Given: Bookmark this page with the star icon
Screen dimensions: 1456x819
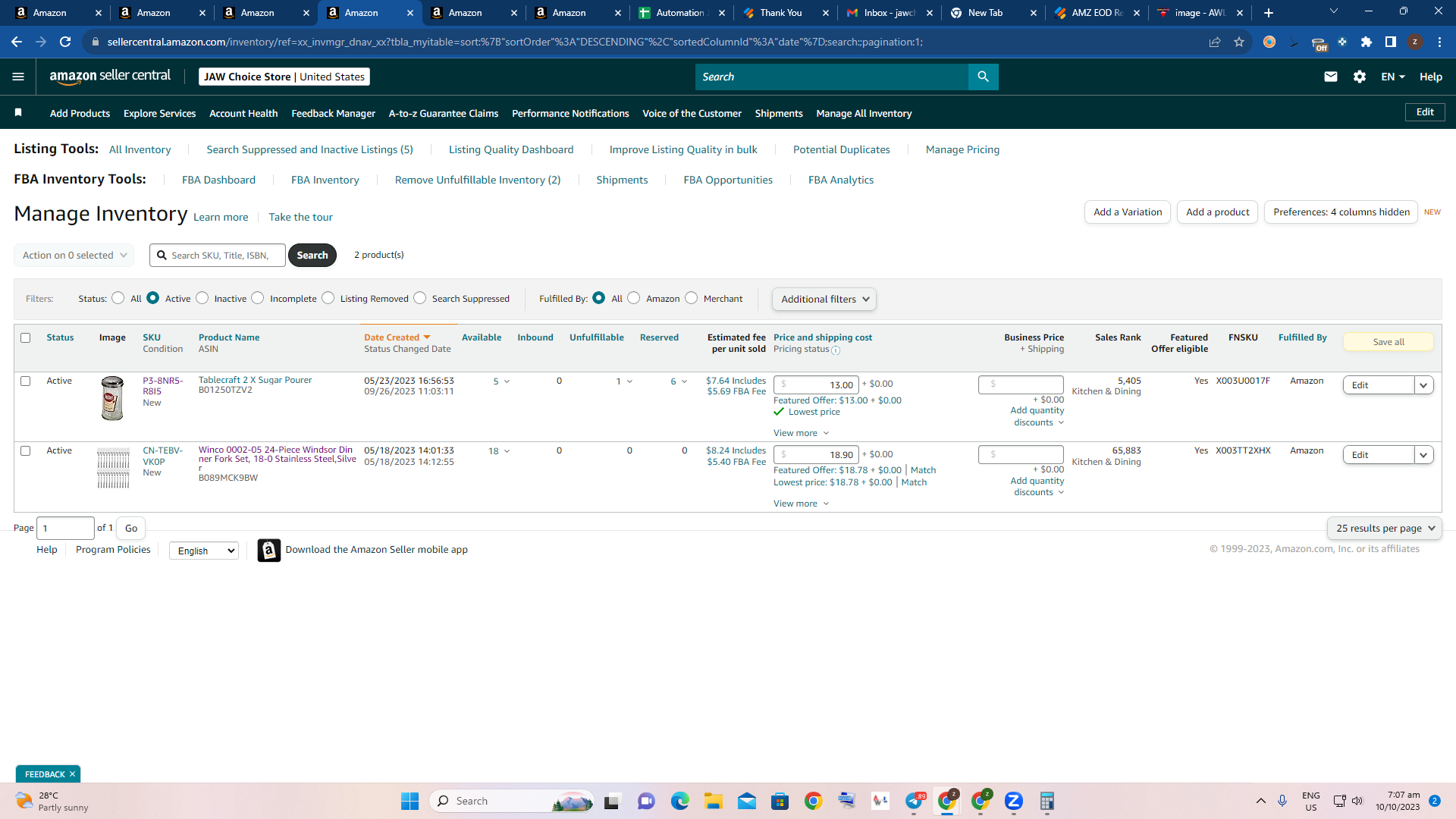Looking at the screenshot, I should [1239, 42].
